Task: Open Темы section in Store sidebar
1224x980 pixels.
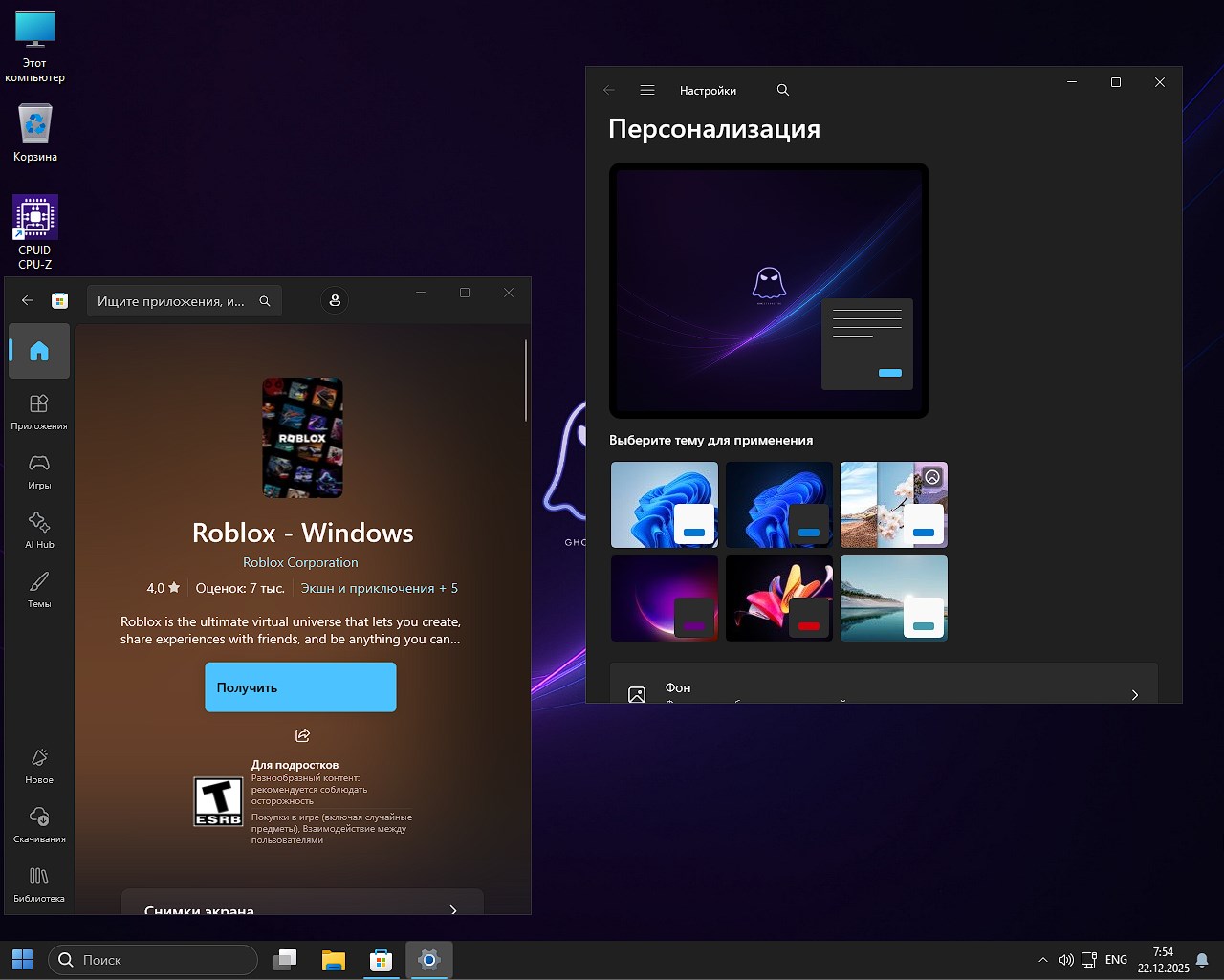Action: click(x=39, y=589)
